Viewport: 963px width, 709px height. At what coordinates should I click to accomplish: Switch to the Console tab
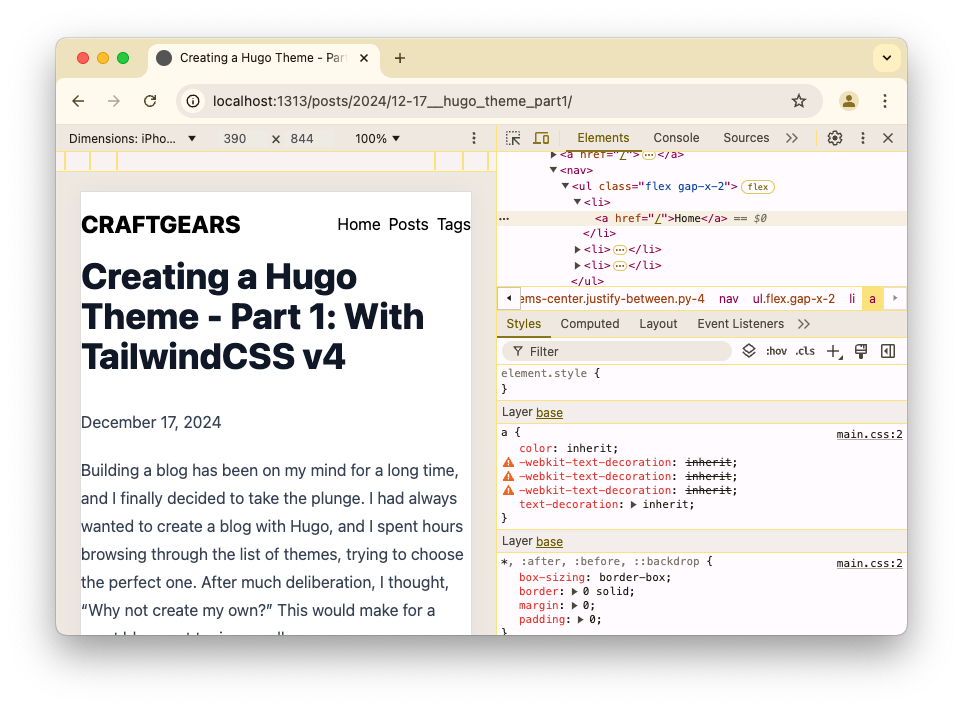[x=676, y=138]
